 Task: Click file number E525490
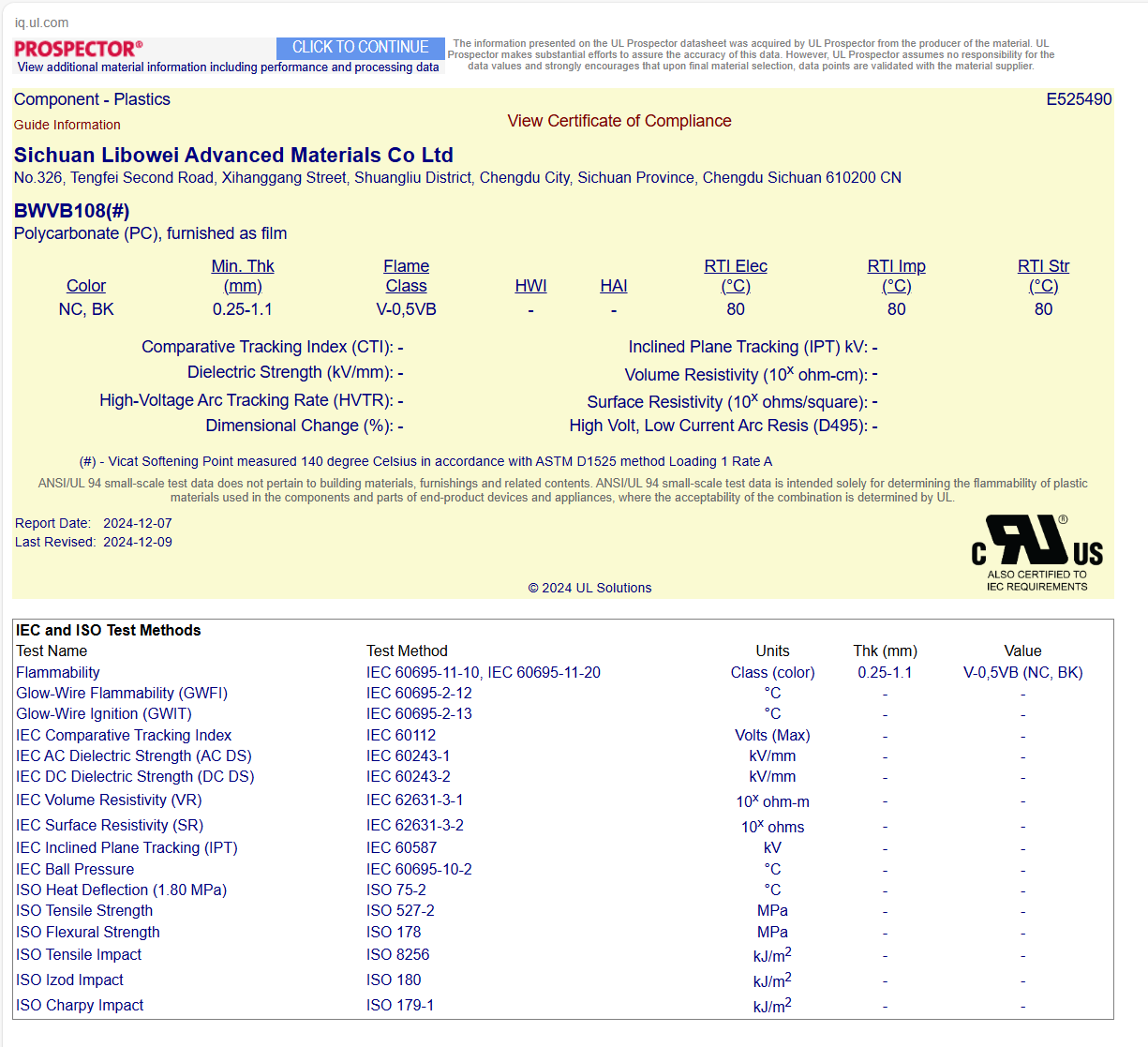[1078, 99]
